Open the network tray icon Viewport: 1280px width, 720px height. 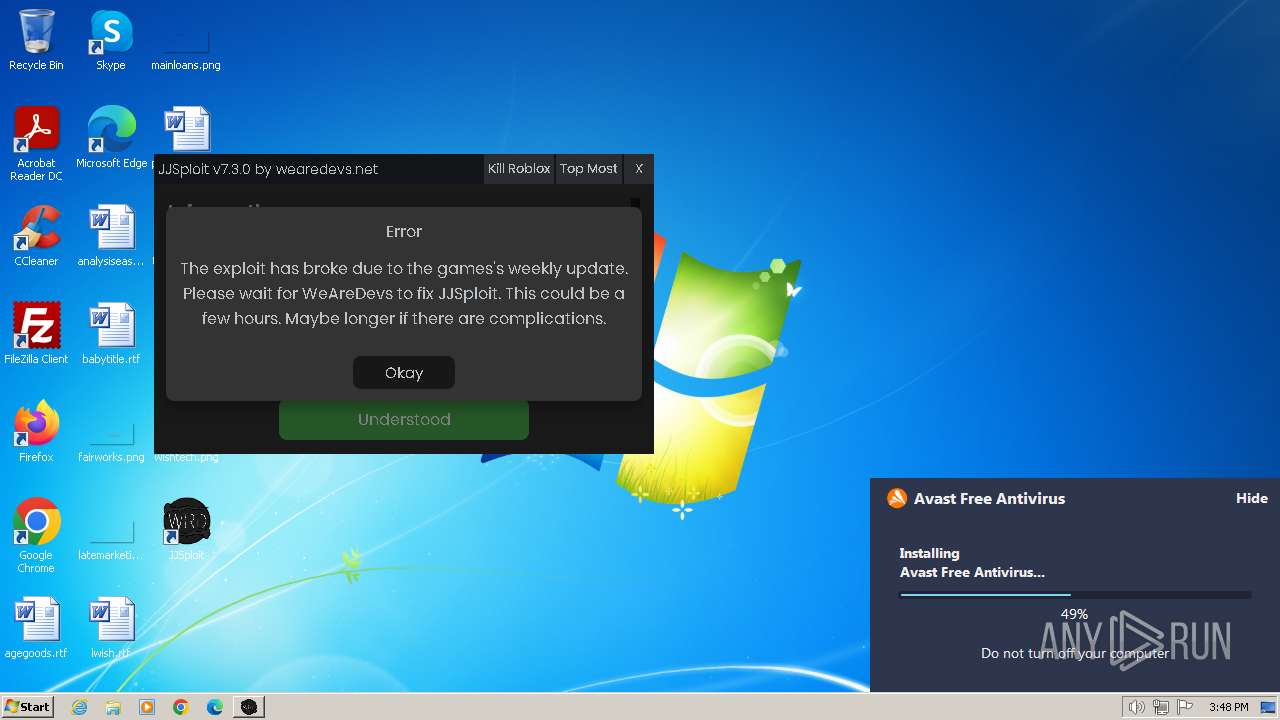pos(1161,707)
